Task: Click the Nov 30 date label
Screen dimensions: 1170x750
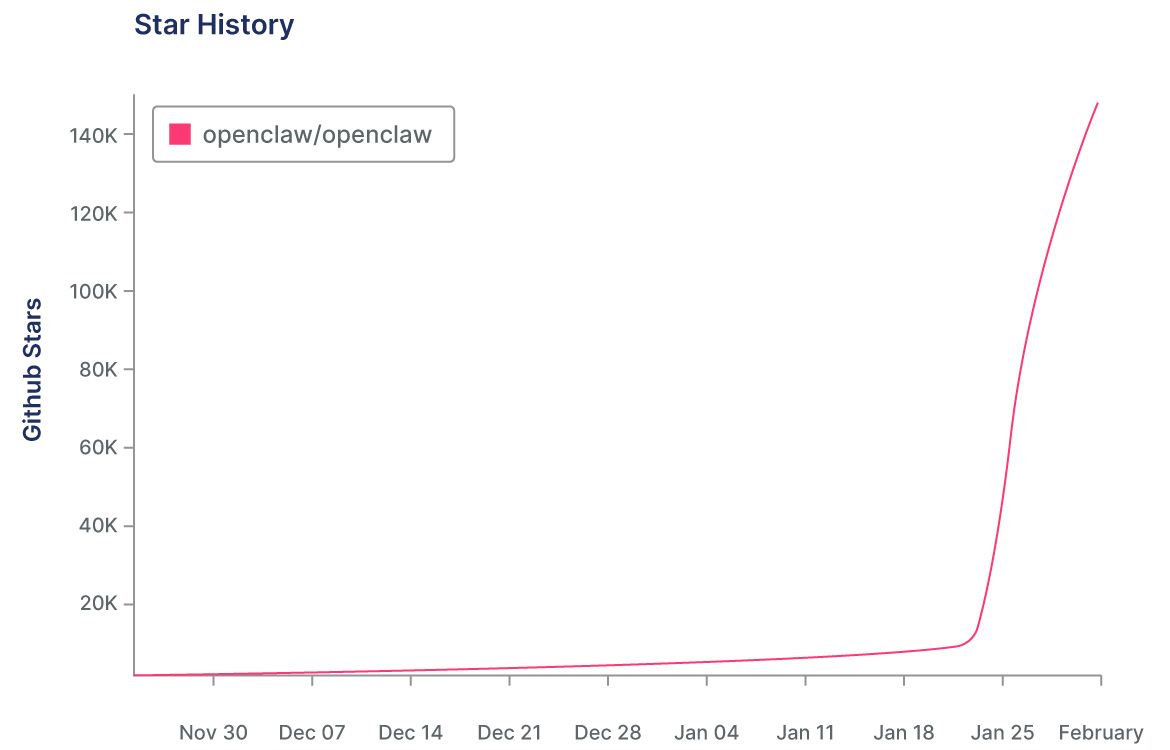Action: tap(213, 732)
